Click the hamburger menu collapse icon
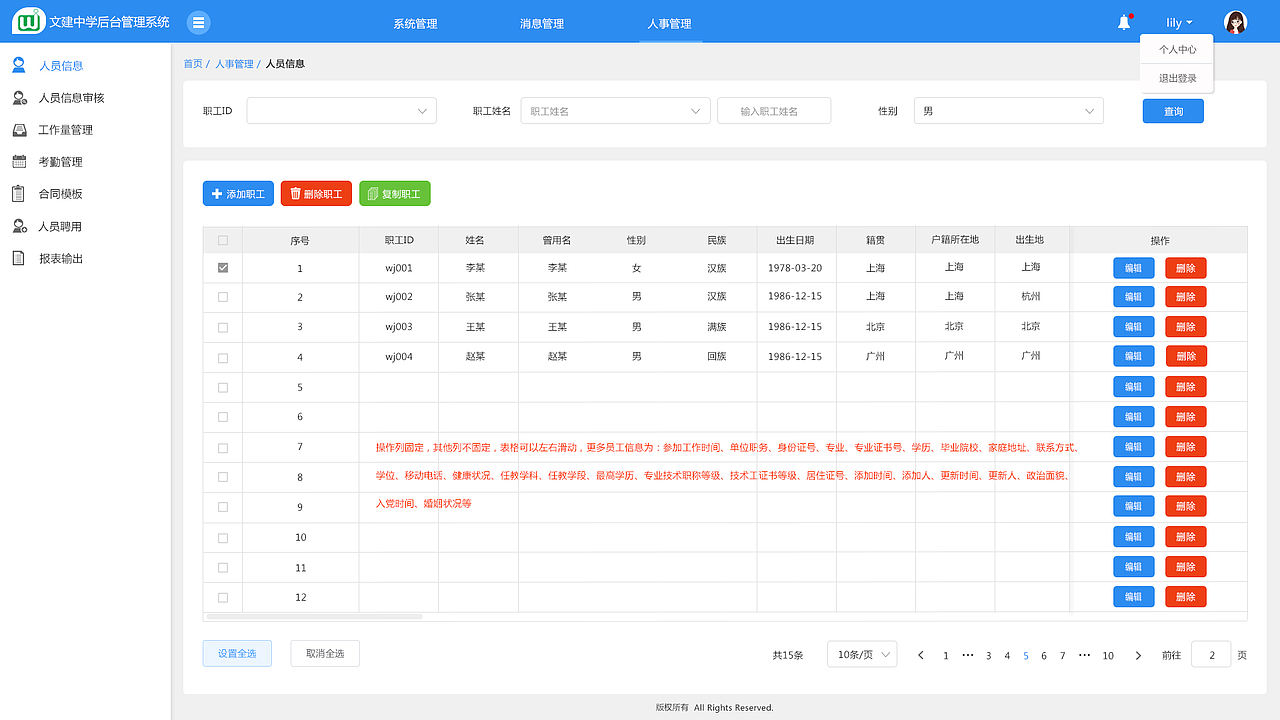The image size is (1280, 720). [199, 22]
